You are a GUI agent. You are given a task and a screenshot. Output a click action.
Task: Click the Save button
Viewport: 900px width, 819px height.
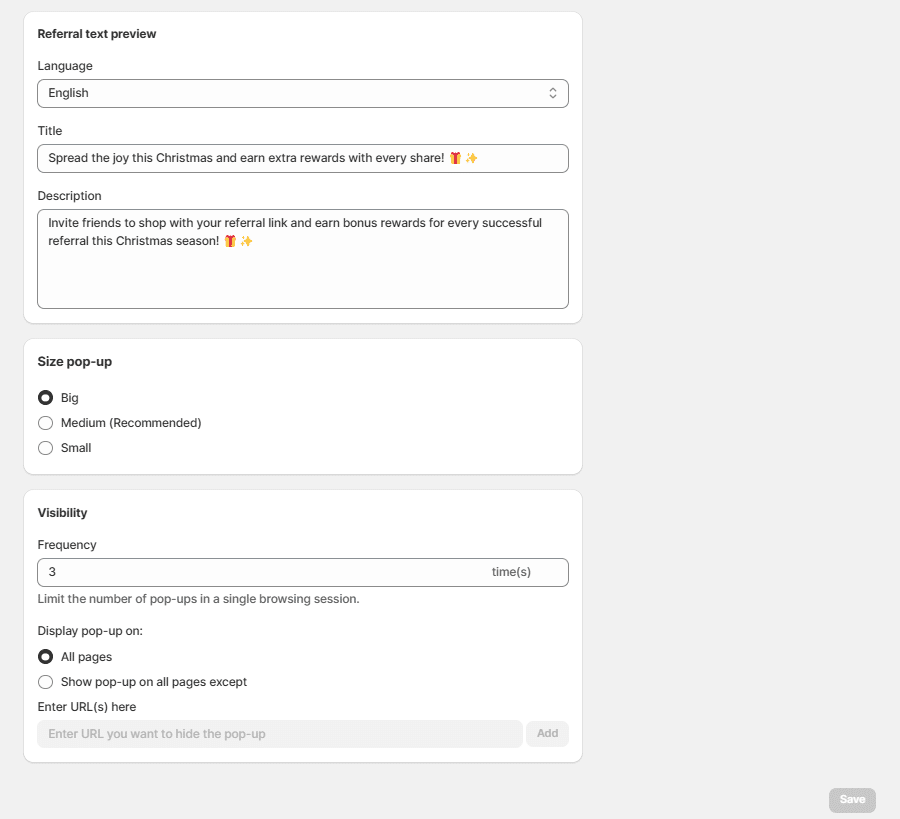(852, 800)
